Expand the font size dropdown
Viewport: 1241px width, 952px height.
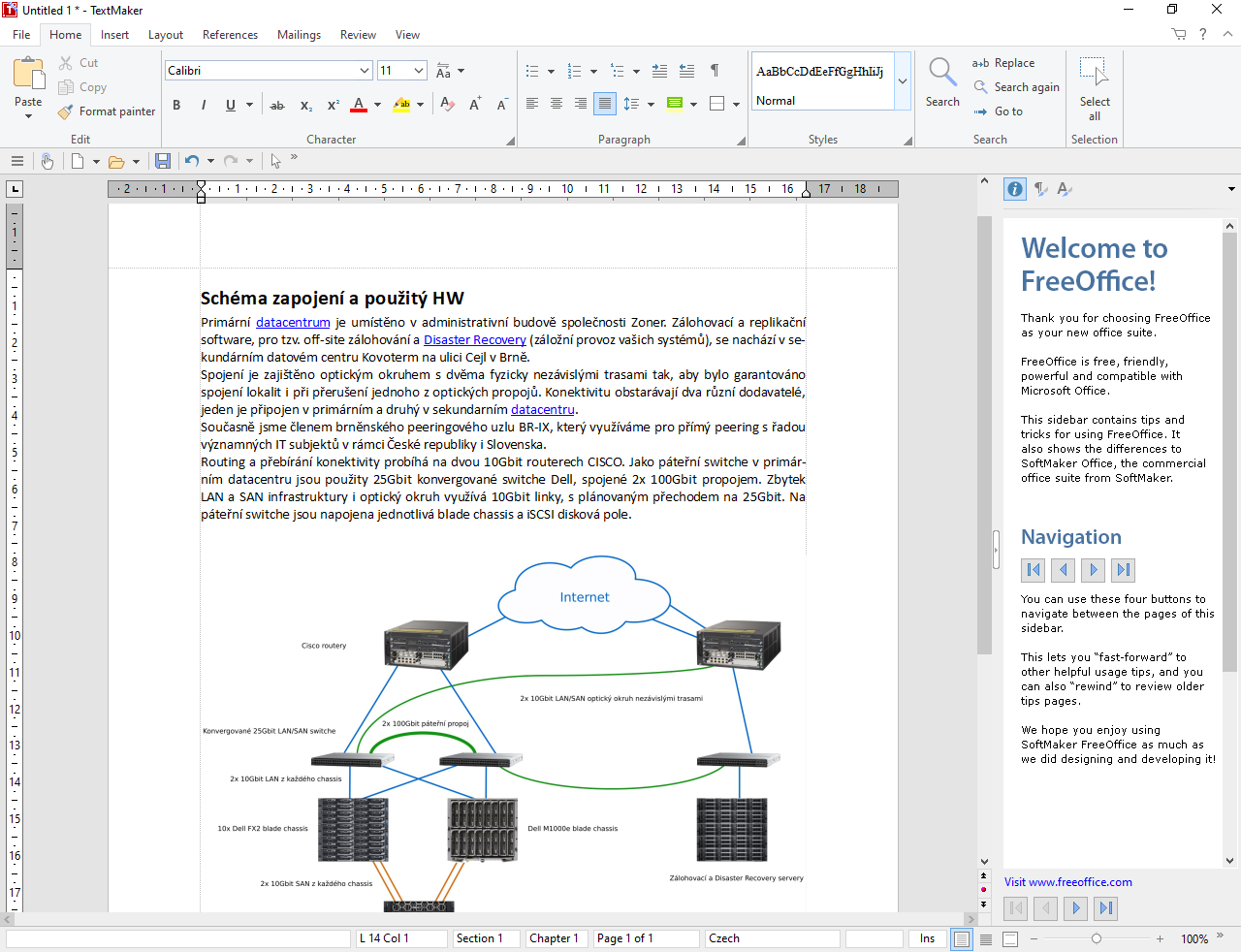[419, 71]
